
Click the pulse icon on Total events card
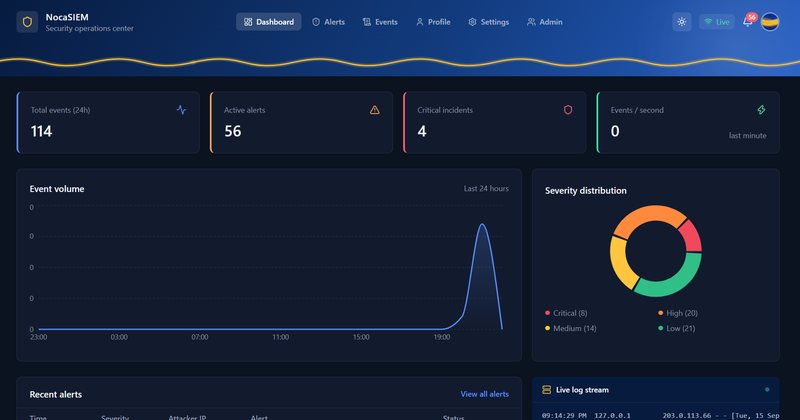point(181,110)
